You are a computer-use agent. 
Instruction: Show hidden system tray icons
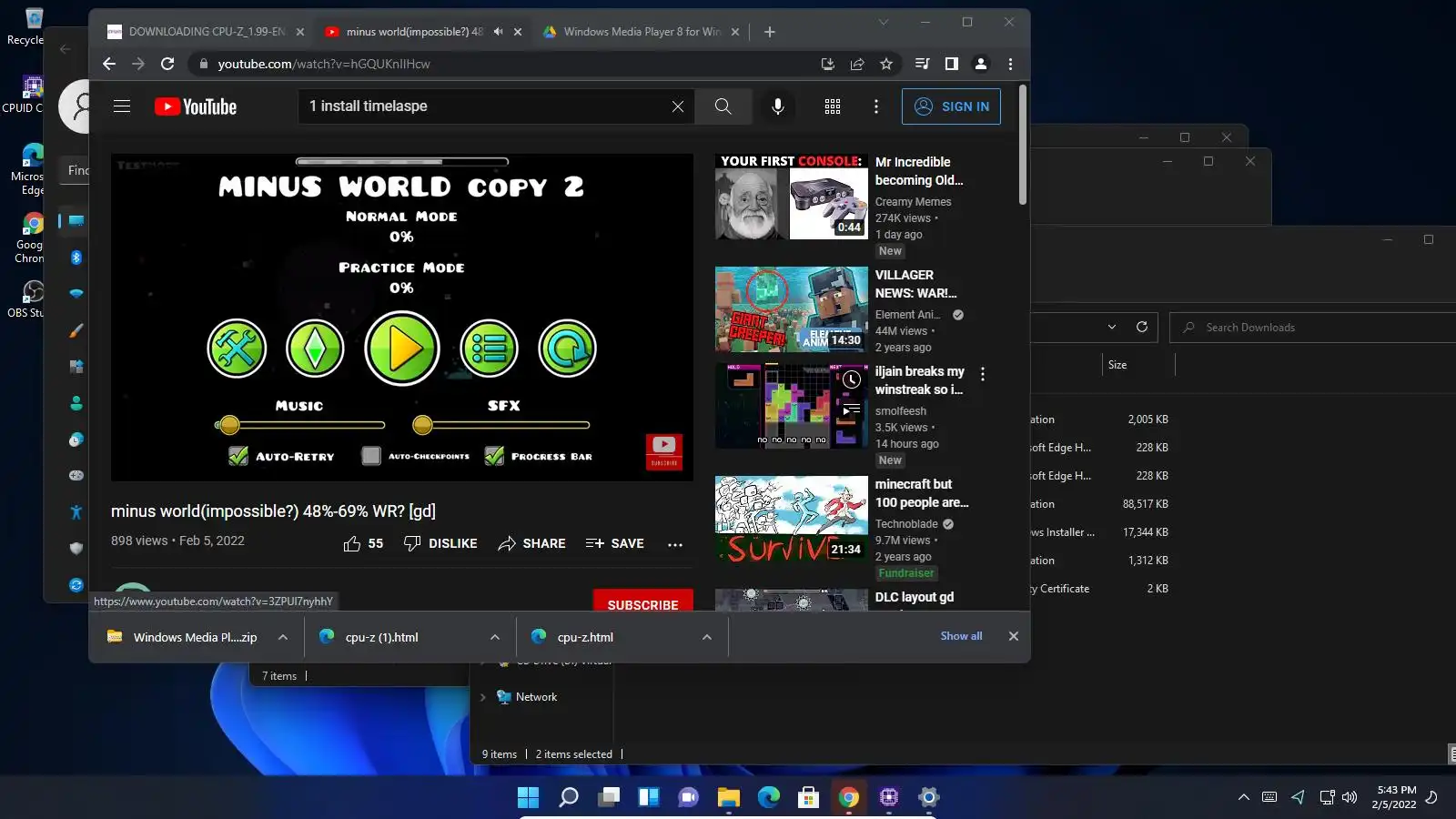(x=1244, y=797)
